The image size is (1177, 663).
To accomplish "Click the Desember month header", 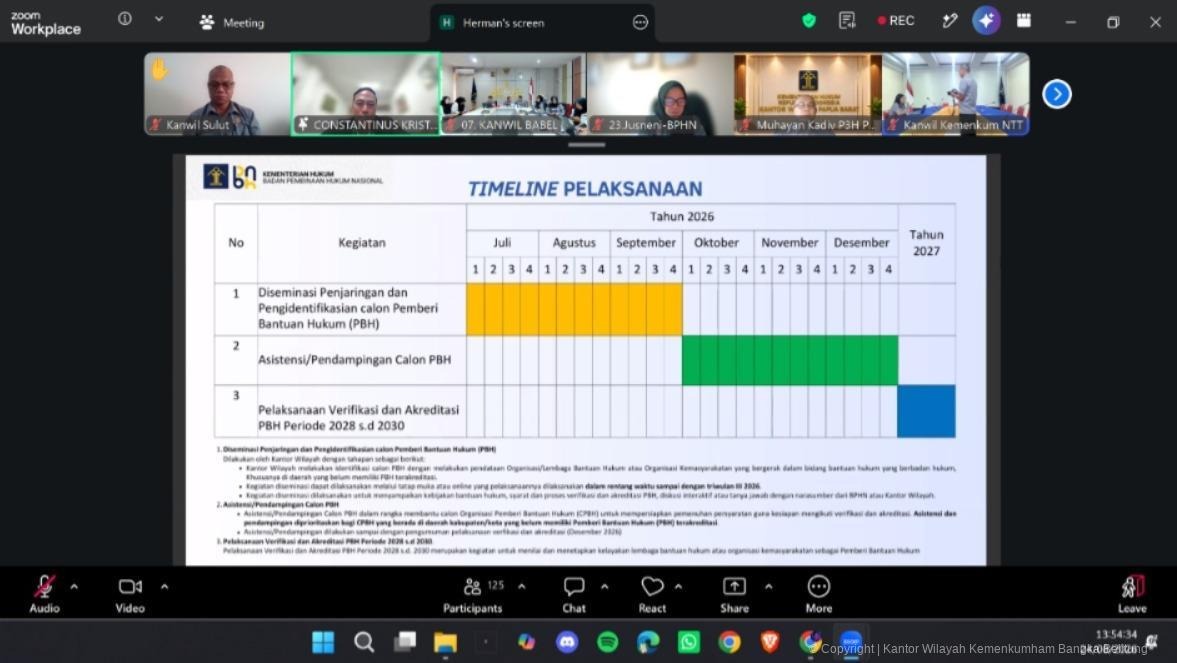I will click(x=861, y=243).
